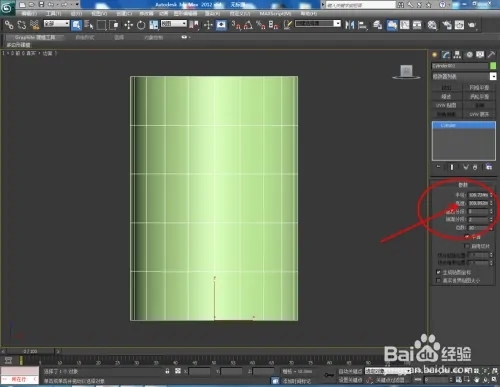Toggle Real-World Map Size checkbox
Screen dimensions: 500x387
coord(439,280)
